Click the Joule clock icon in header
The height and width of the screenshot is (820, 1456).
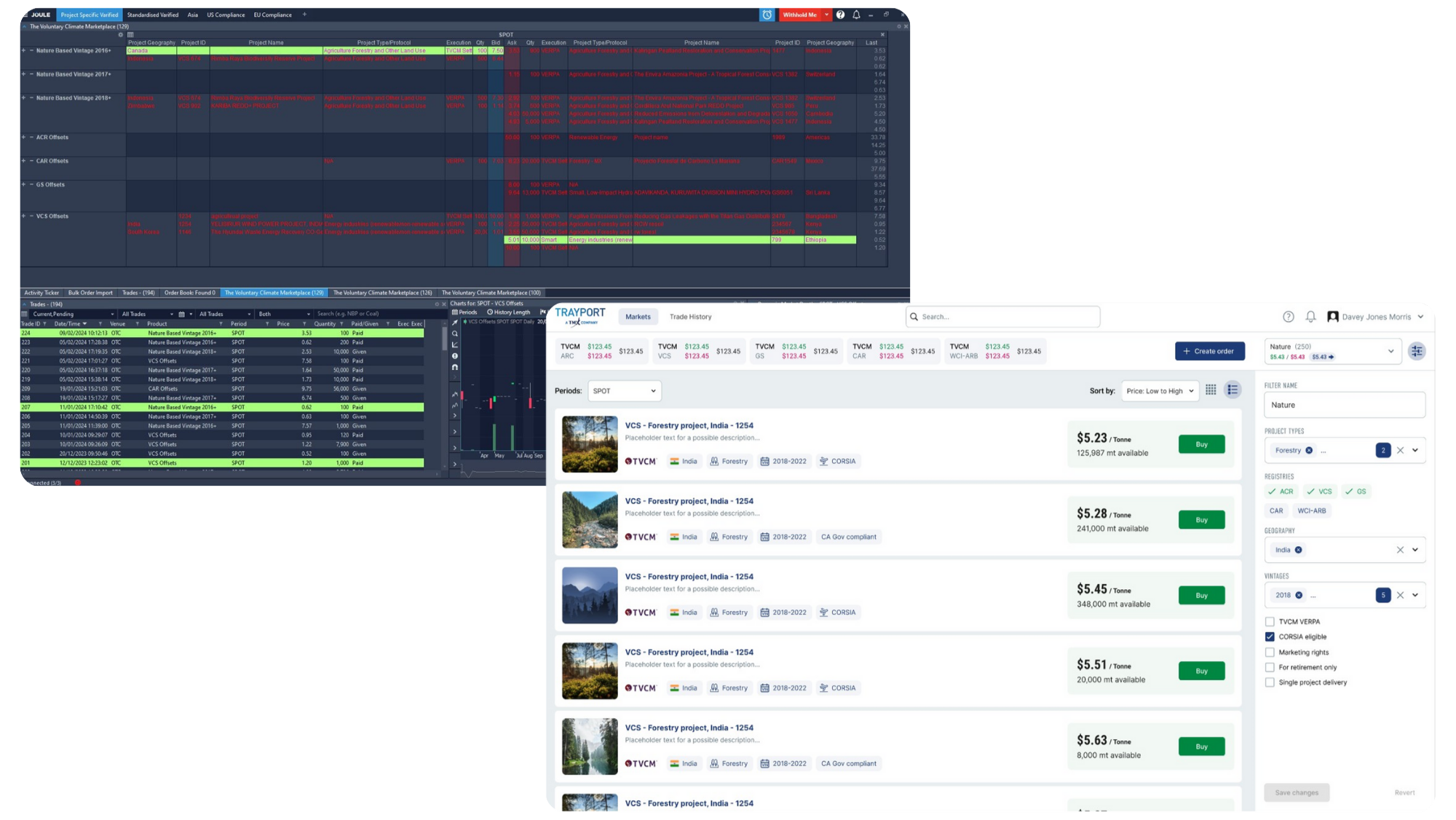pos(767,15)
